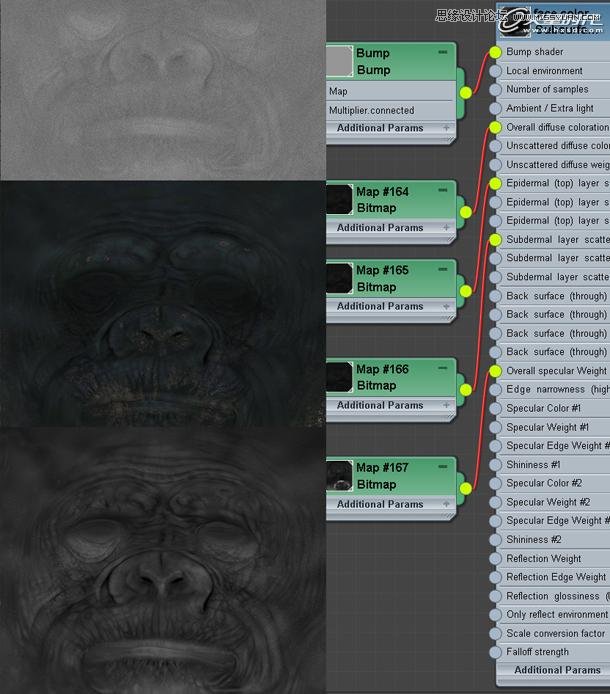Click the Edge narrowness input socket
The width and height of the screenshot is (610, 694).
click(495, 389)
